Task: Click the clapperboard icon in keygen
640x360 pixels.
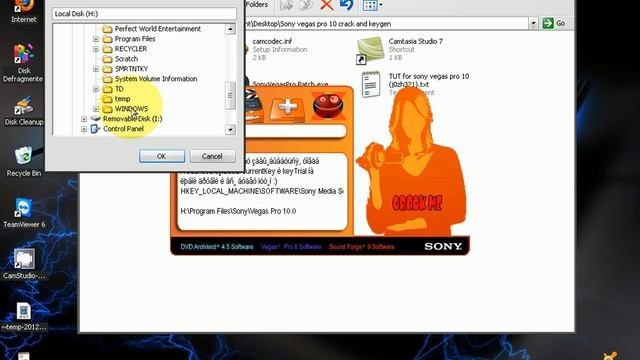Action: coord(253,106)
